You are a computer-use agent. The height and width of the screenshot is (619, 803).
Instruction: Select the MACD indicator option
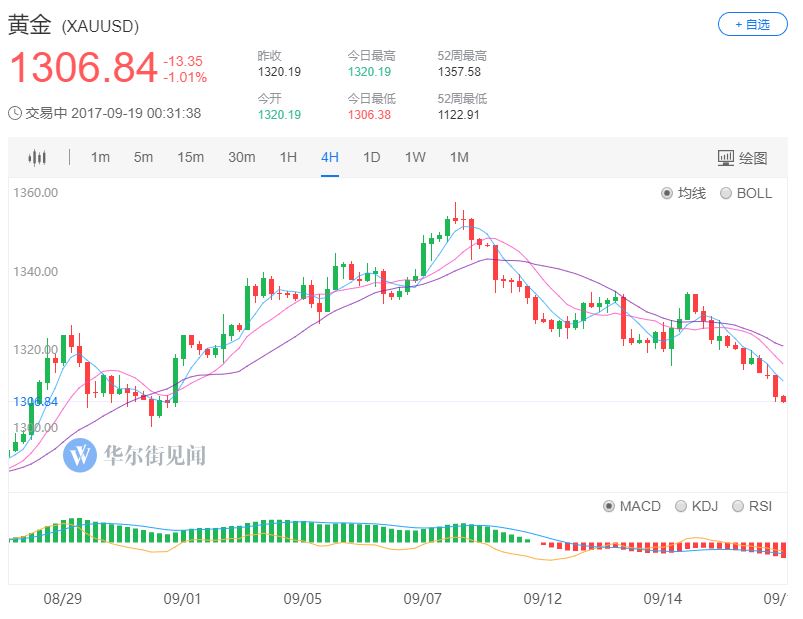click(610, 505)
